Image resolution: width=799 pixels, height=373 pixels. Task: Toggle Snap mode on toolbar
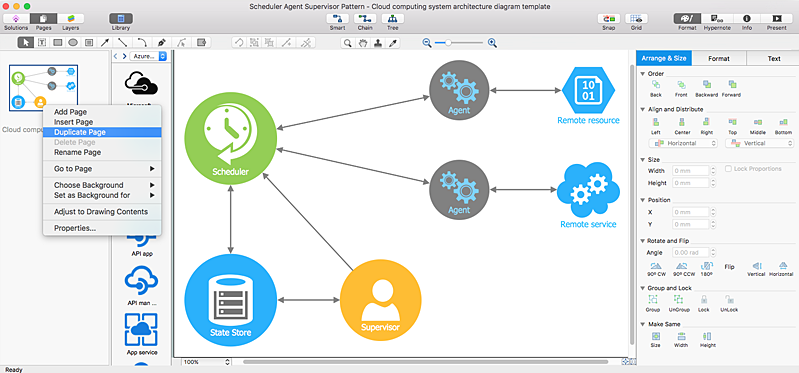(x=609, y=19)
